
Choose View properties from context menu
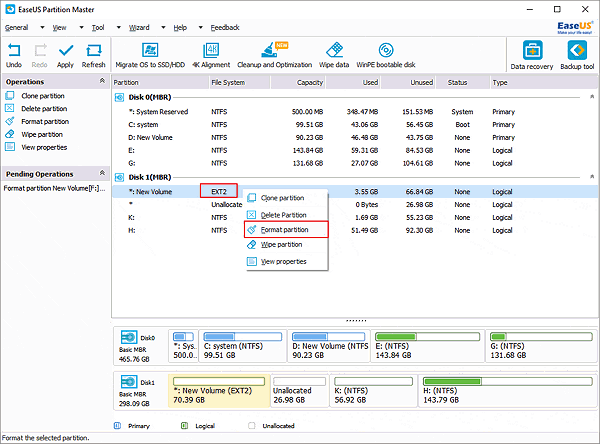[286, 262]
